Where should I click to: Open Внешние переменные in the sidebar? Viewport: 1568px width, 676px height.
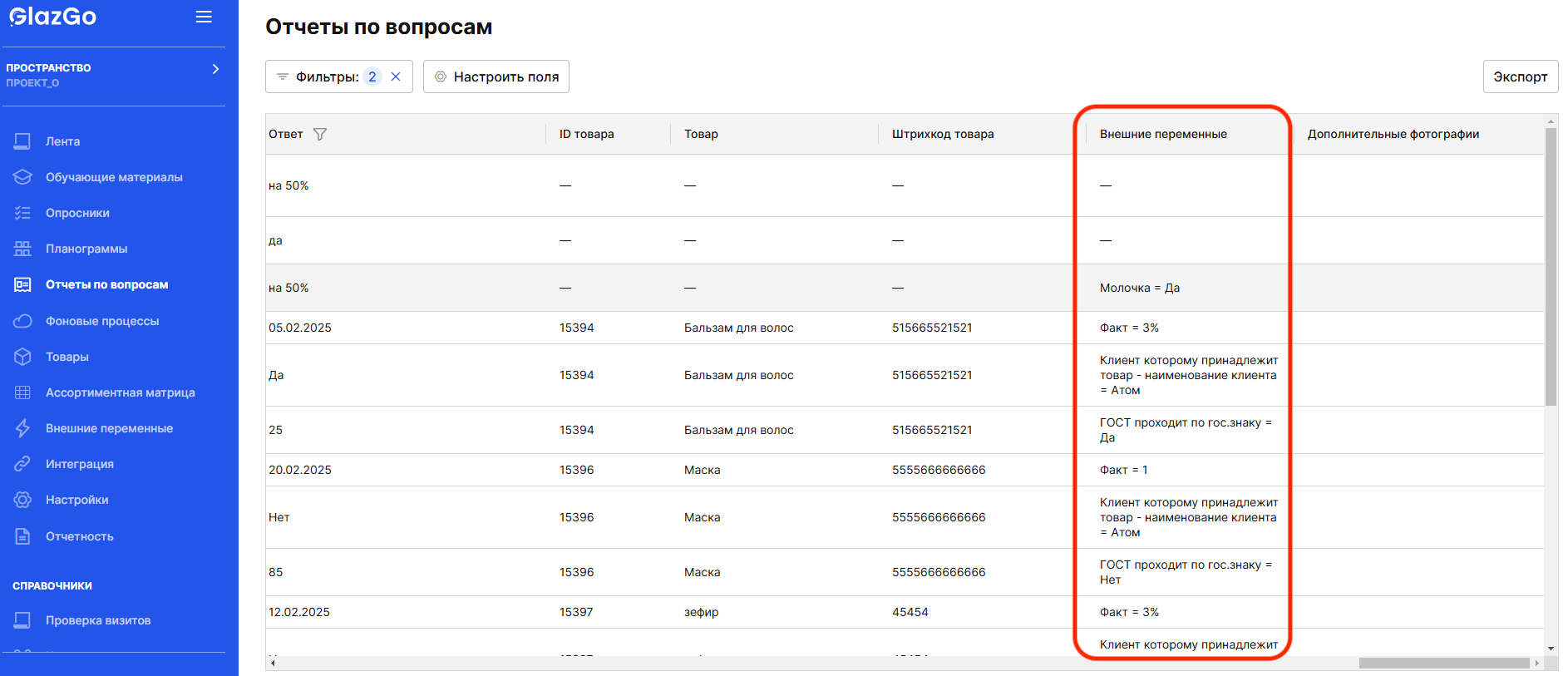click(109, 428)
